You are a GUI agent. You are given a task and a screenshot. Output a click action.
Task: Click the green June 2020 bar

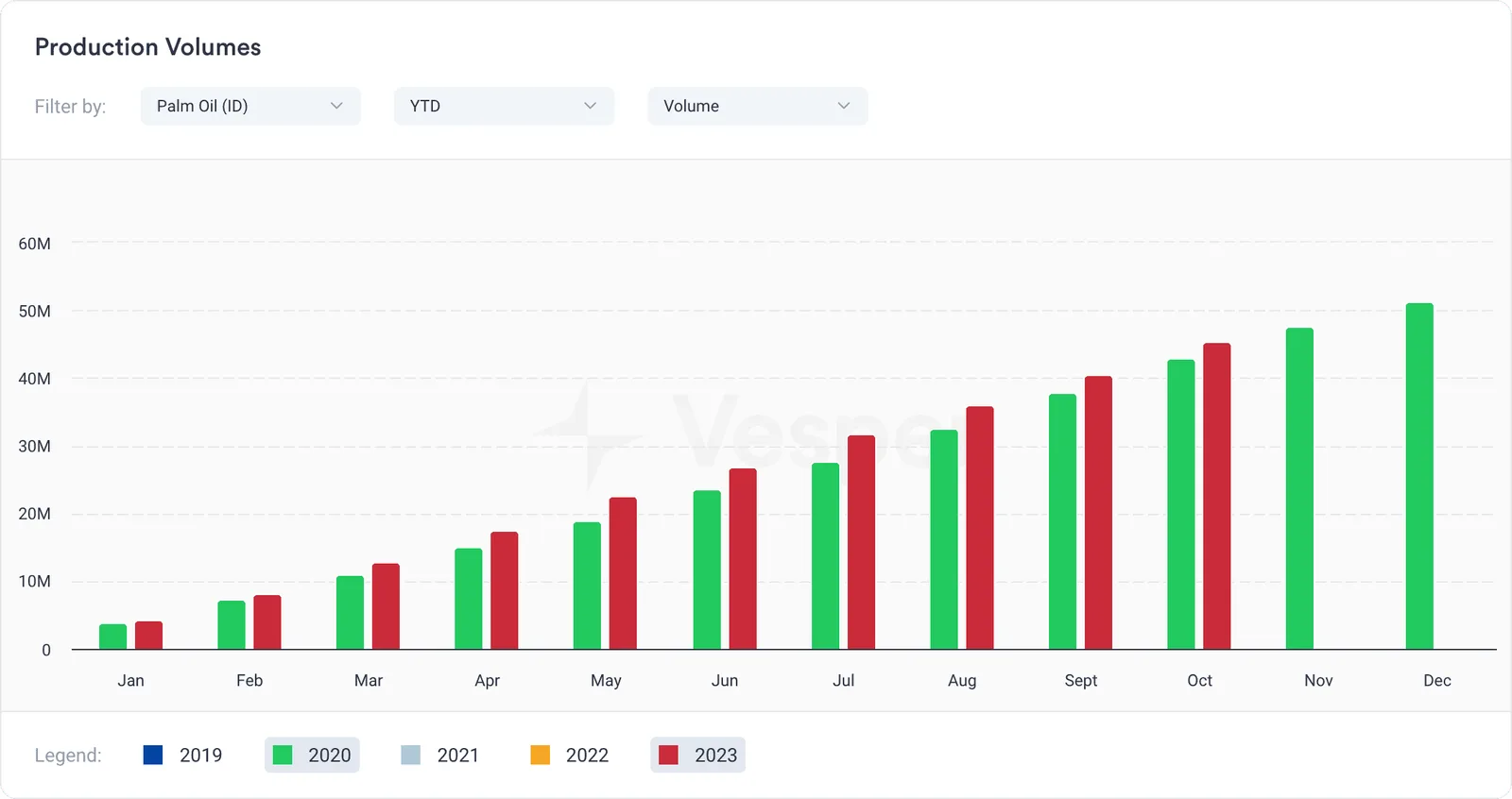707,570
